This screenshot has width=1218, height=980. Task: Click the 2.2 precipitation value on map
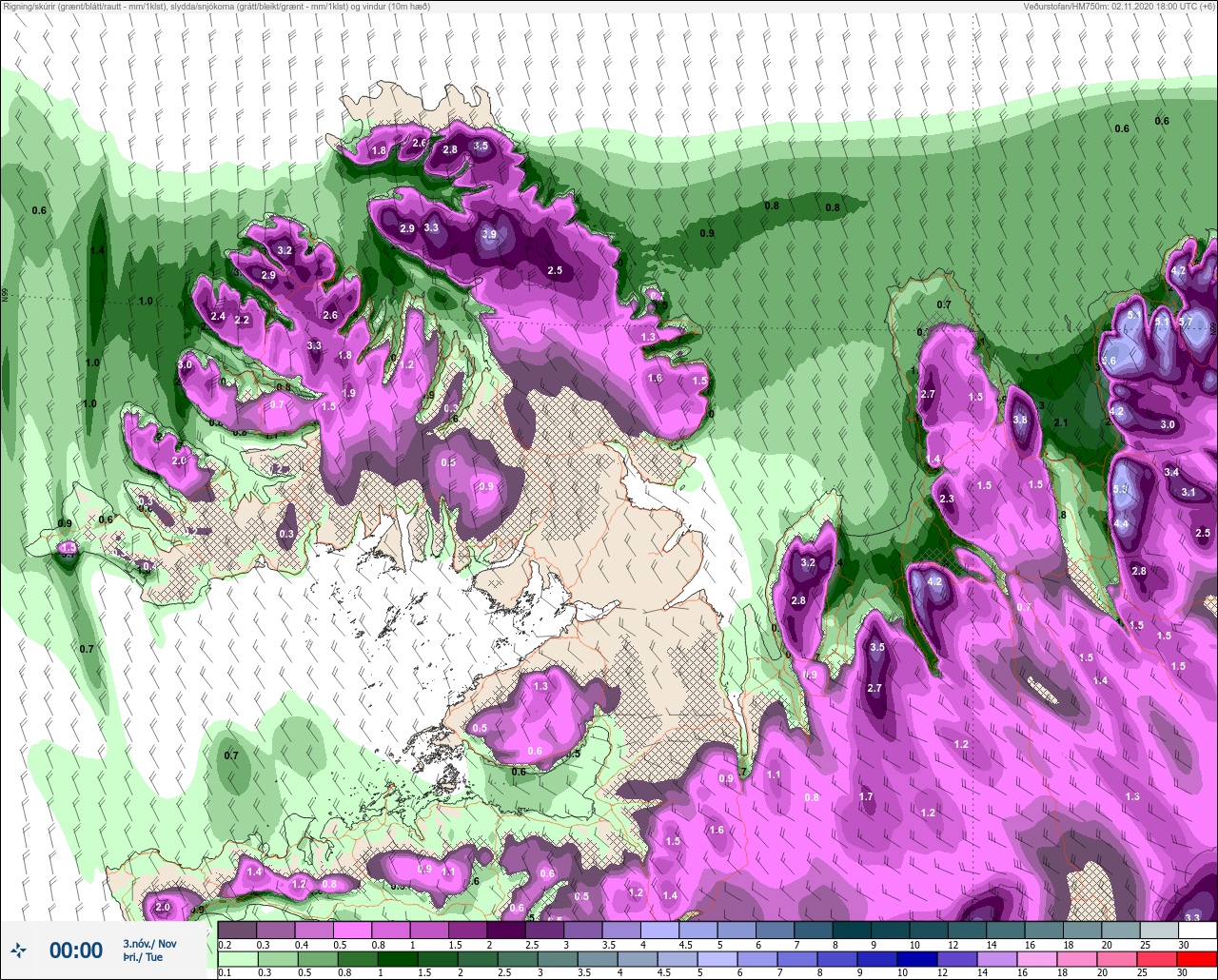242,321
